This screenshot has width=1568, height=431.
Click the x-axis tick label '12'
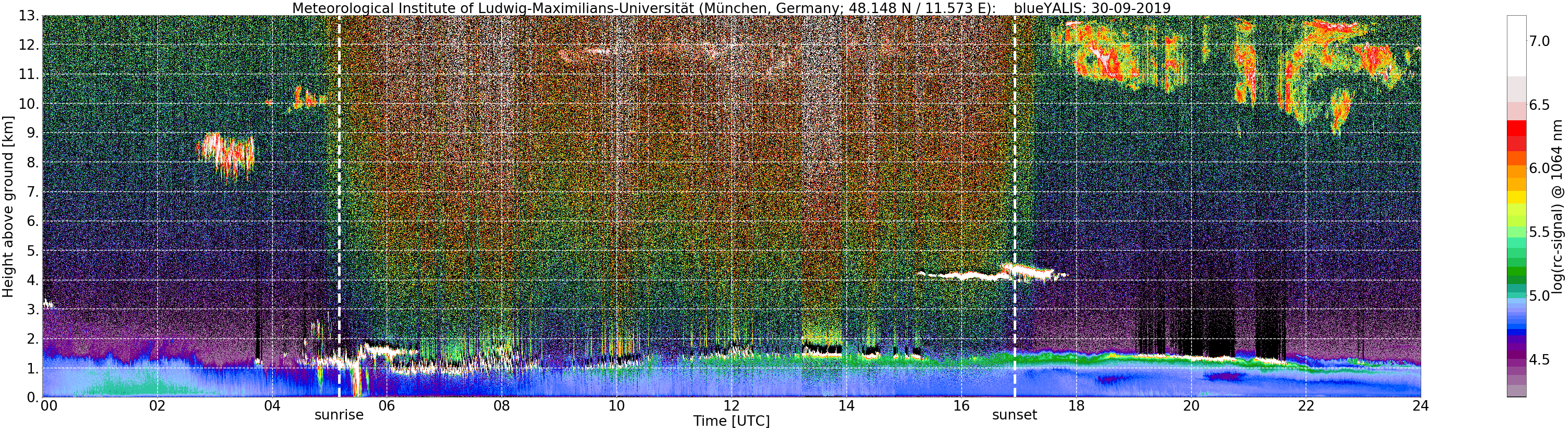point(731,406)
